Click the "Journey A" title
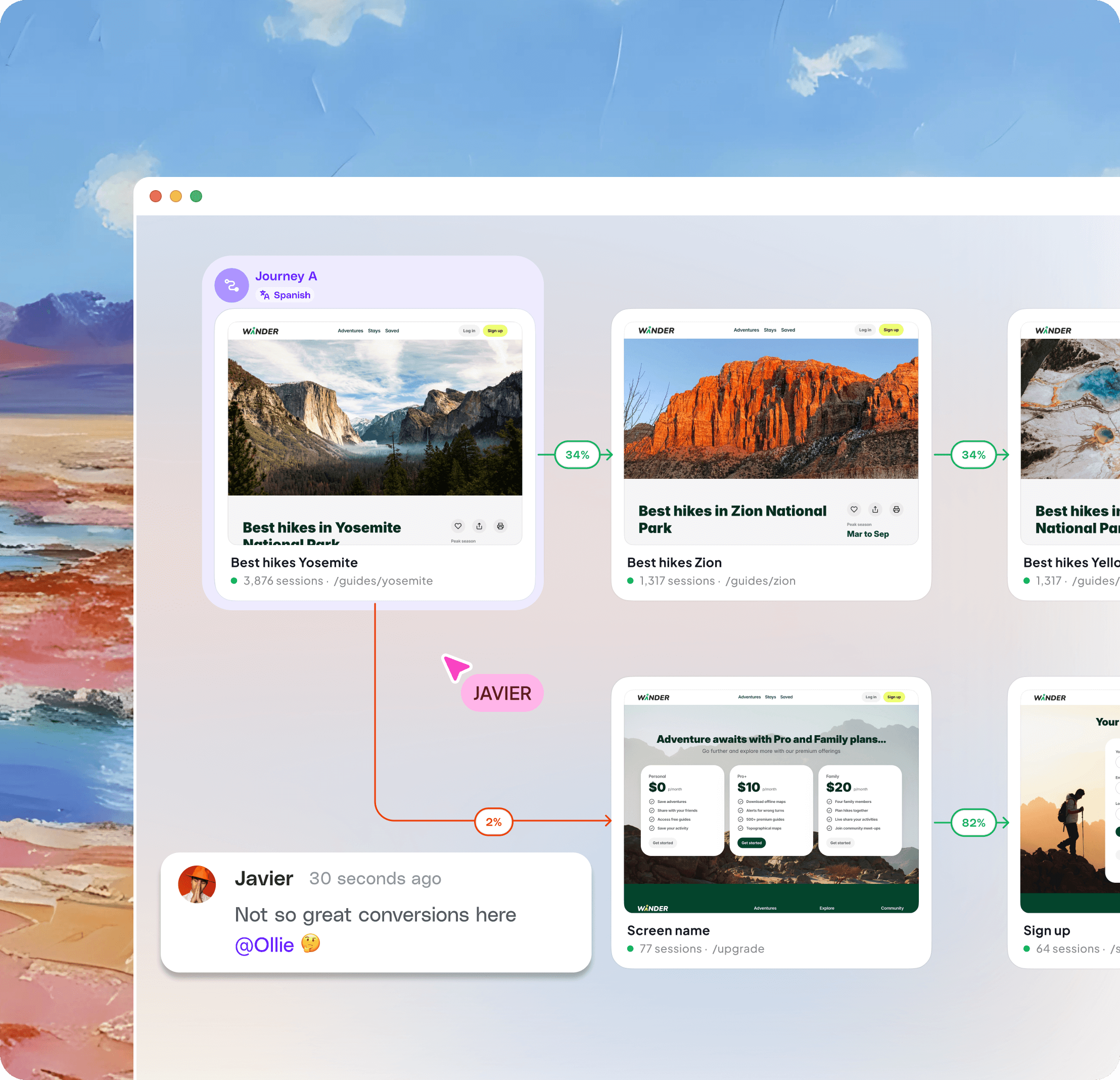This screenshot has width=1120, height=1080. click(286, 276)
